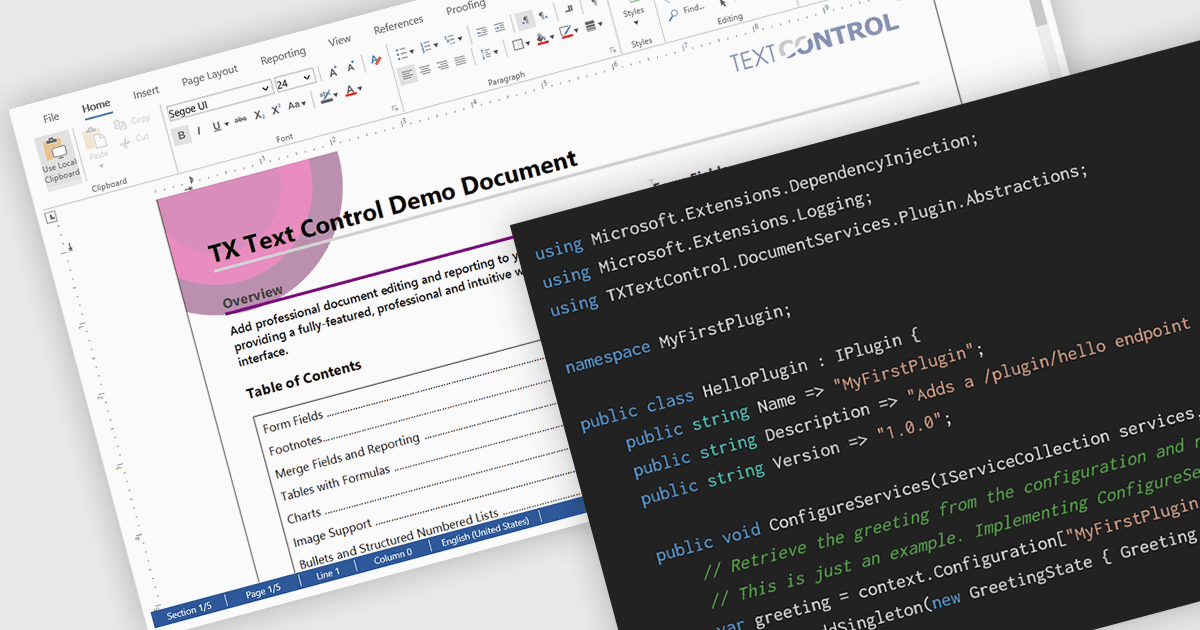This screenshot has height=630, width=1200.
Task: Decrease font size with shrink font icon
Action: [x=351, y=67]
